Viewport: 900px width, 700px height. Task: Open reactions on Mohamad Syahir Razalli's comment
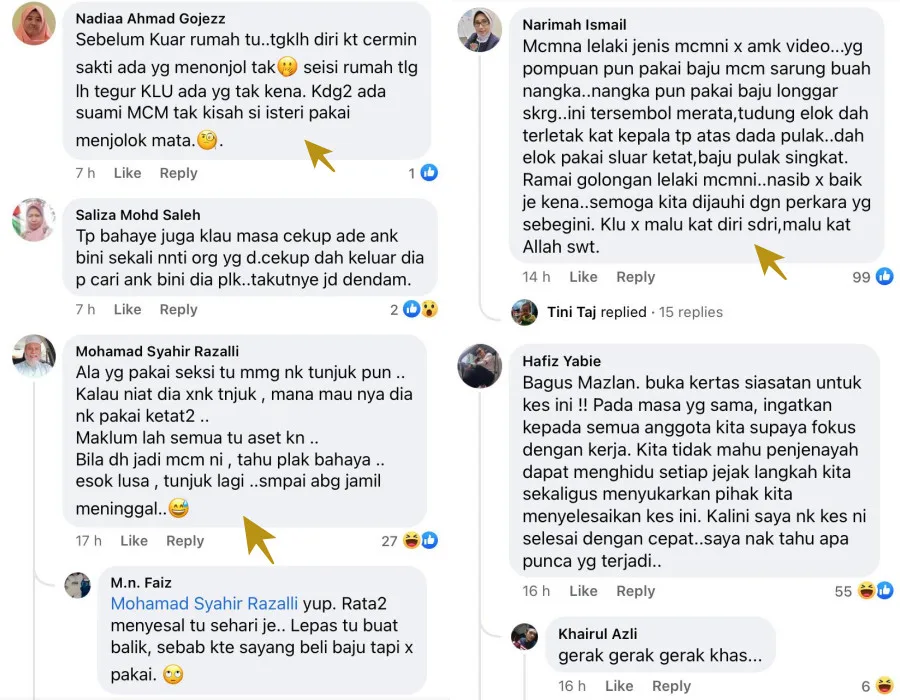420,541
